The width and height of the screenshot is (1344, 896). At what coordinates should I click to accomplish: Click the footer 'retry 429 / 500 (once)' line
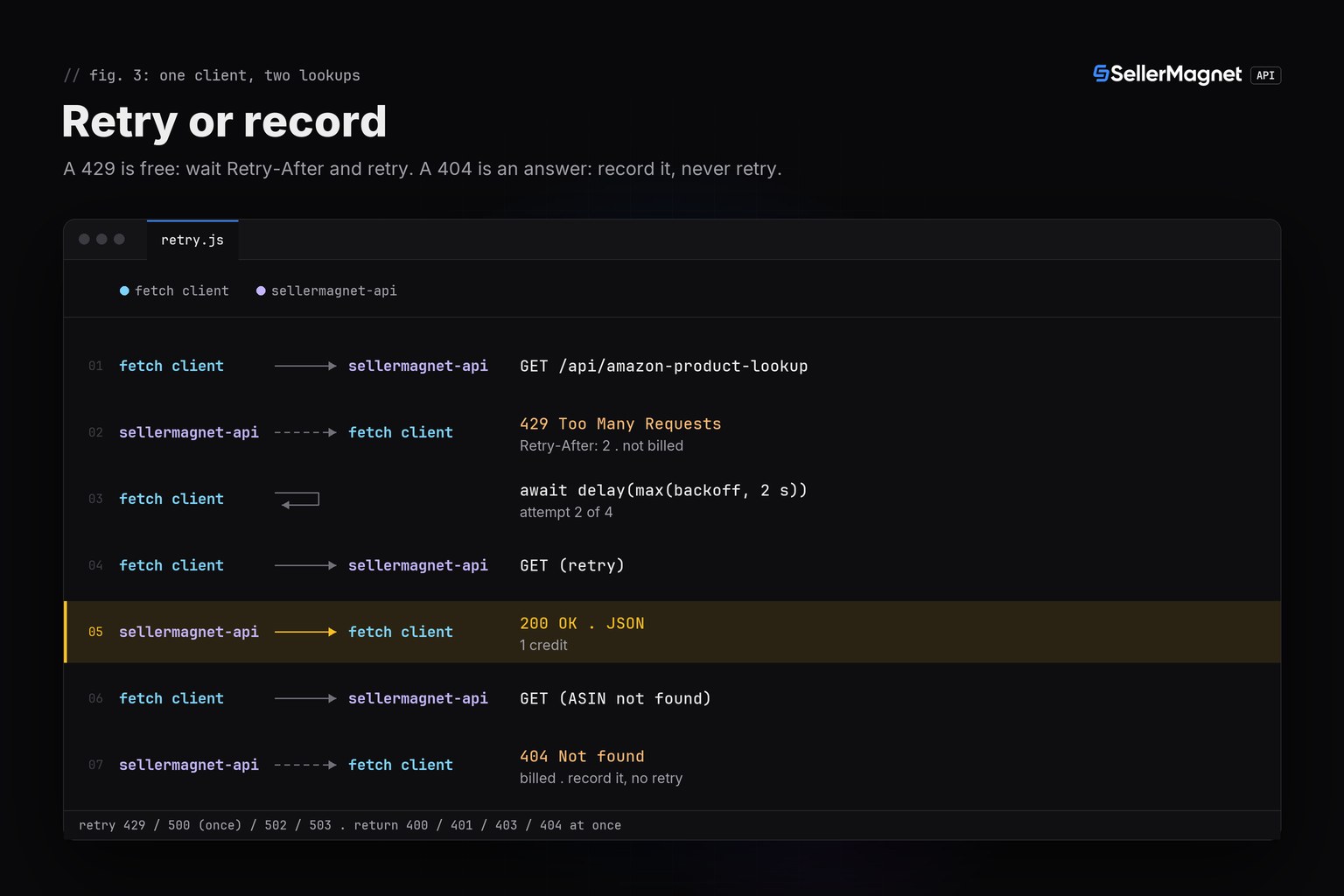350,825
